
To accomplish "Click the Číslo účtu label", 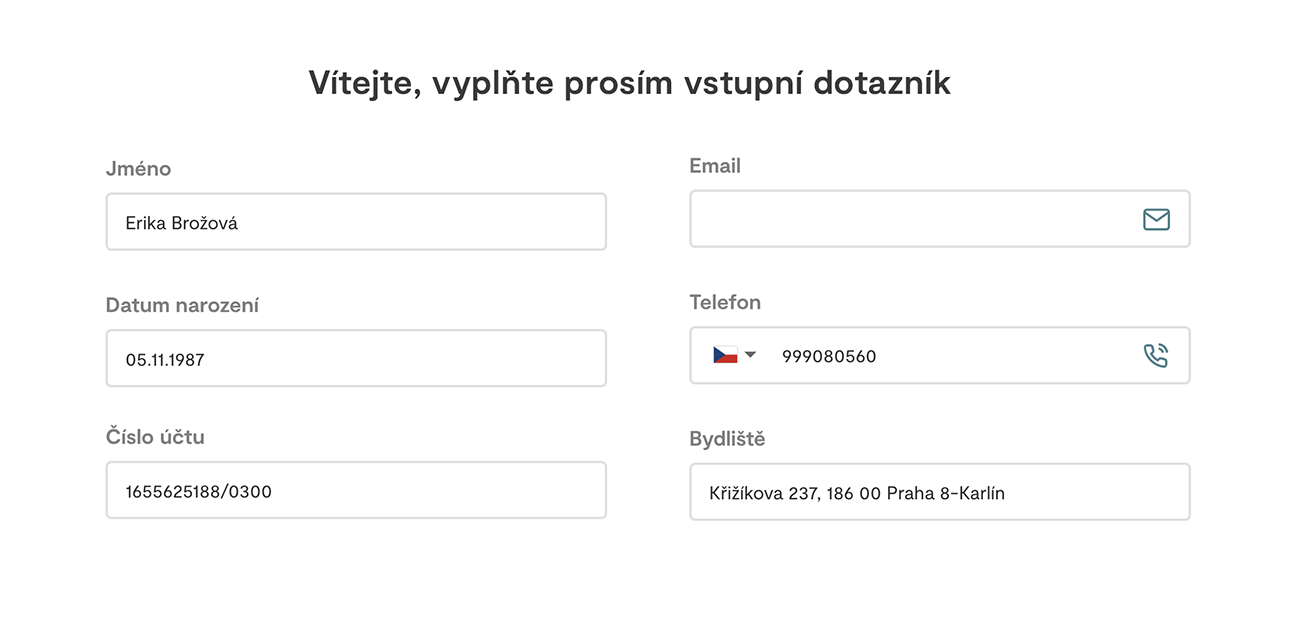I will (x=155, y=437).
